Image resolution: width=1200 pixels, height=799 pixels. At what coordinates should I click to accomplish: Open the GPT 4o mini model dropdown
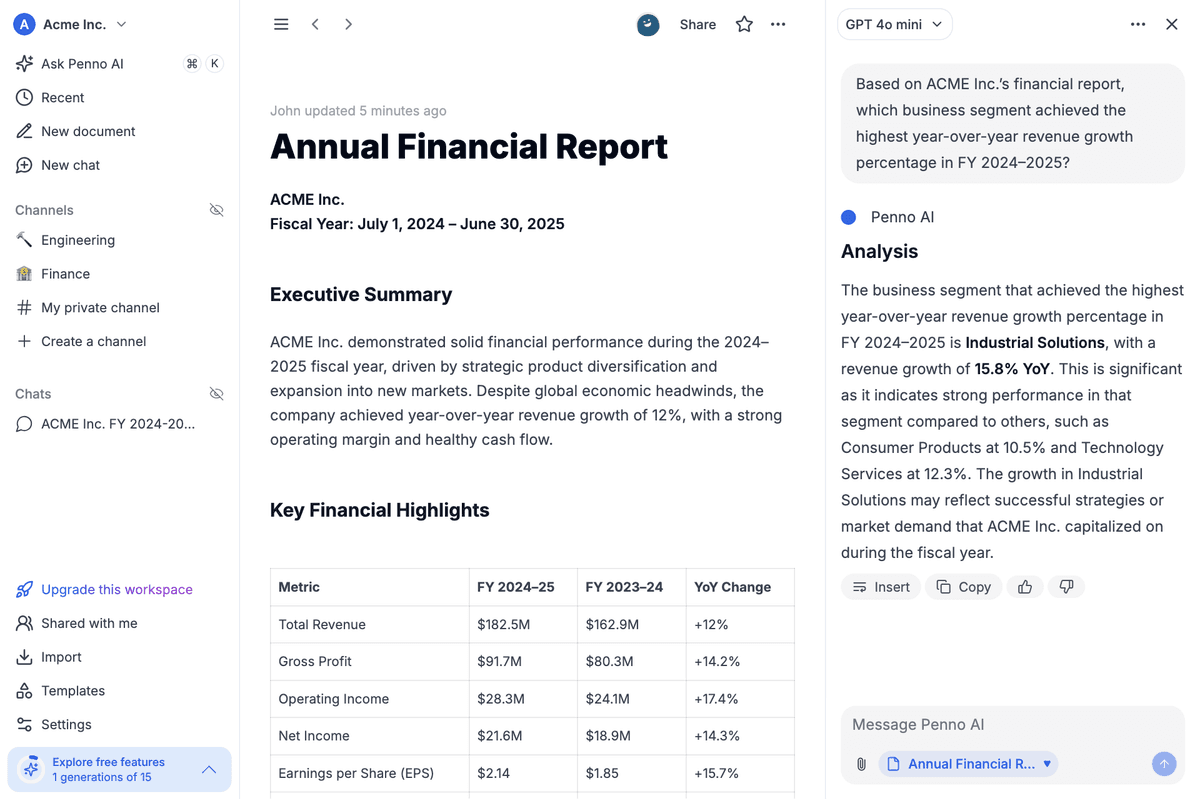[x=894, y=23]
